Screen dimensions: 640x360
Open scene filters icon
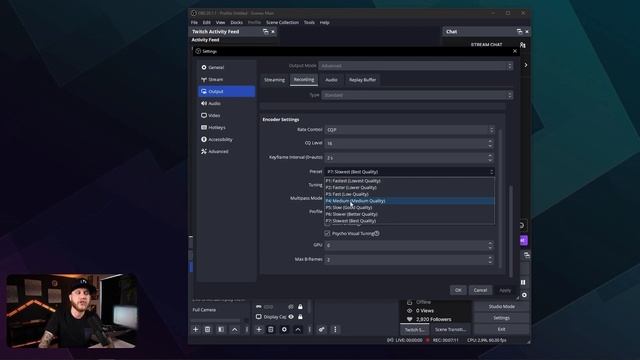[221, 329]
